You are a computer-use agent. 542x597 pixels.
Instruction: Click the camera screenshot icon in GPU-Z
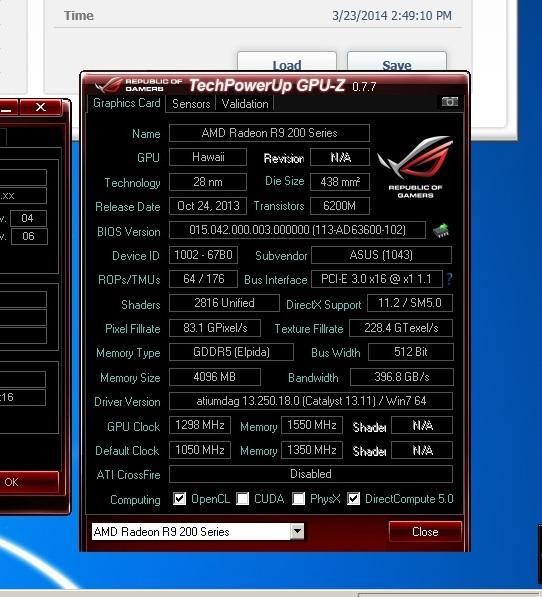[450, 102]
